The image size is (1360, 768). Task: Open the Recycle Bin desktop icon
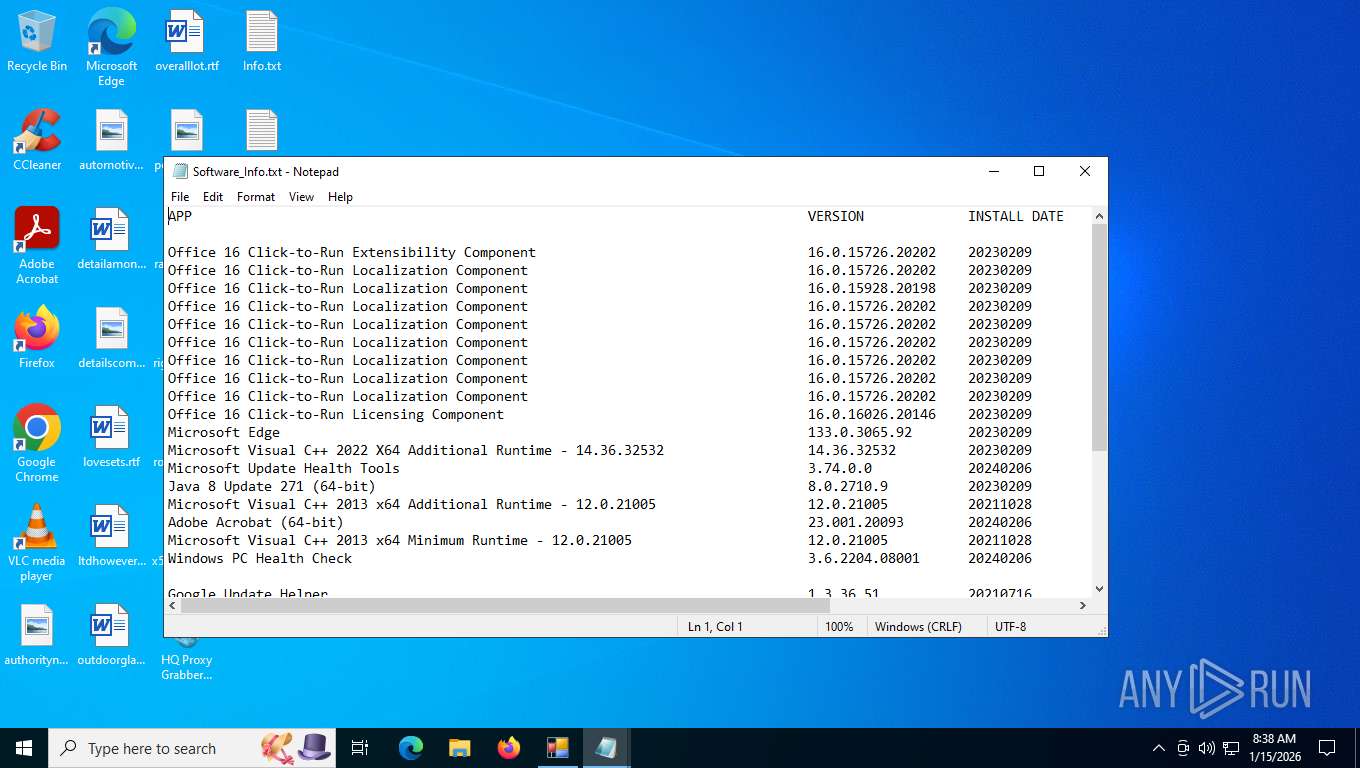[37, 41]
